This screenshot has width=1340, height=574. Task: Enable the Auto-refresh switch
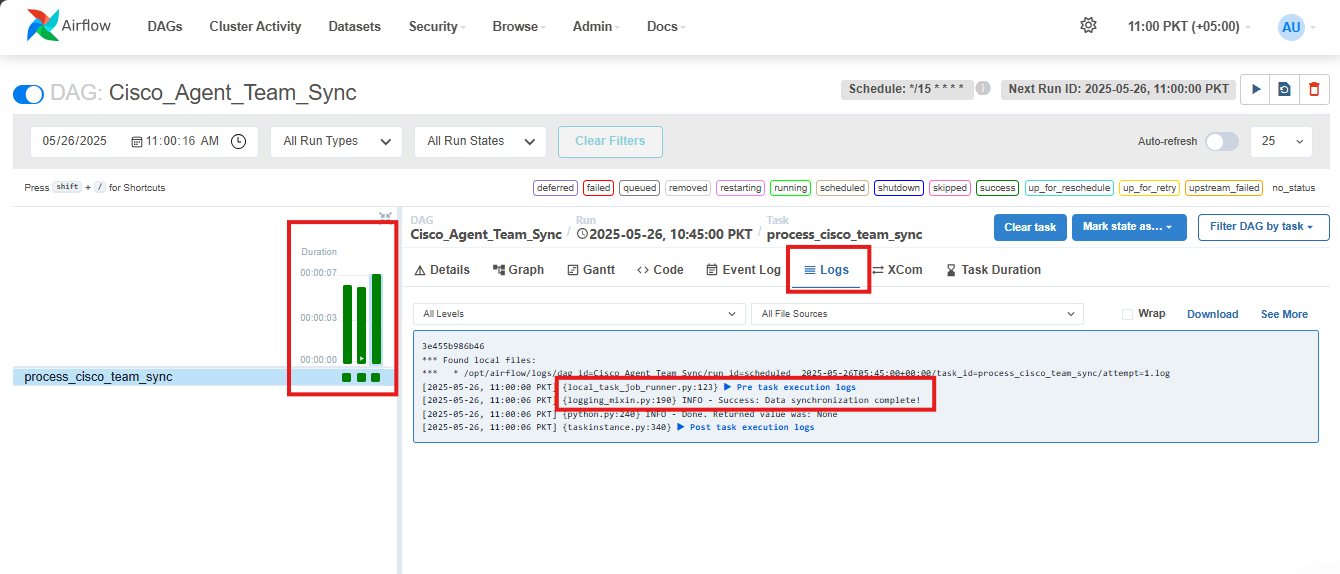coord(1221,141)
